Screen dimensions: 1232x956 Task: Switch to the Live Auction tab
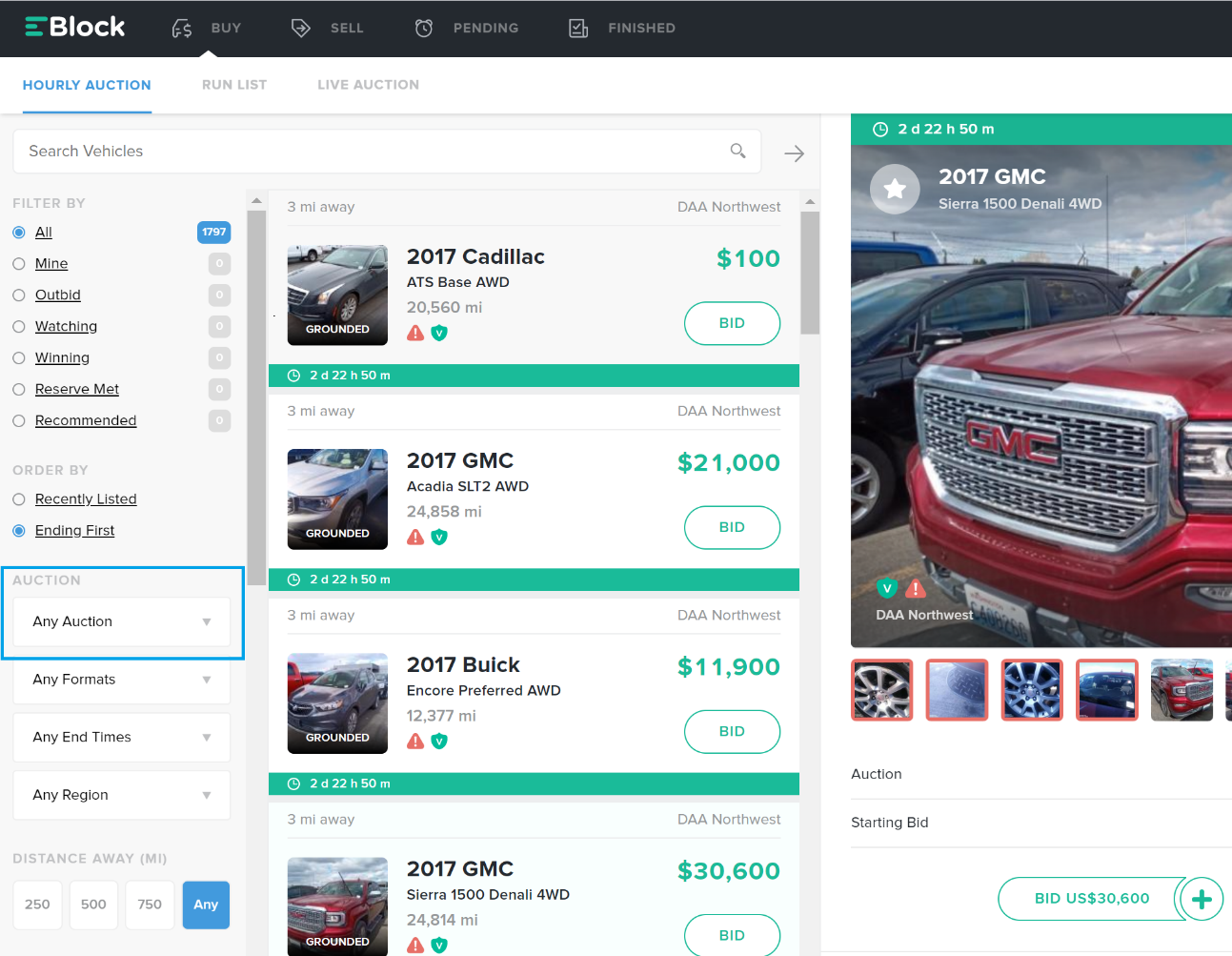(x=369, y=85)
